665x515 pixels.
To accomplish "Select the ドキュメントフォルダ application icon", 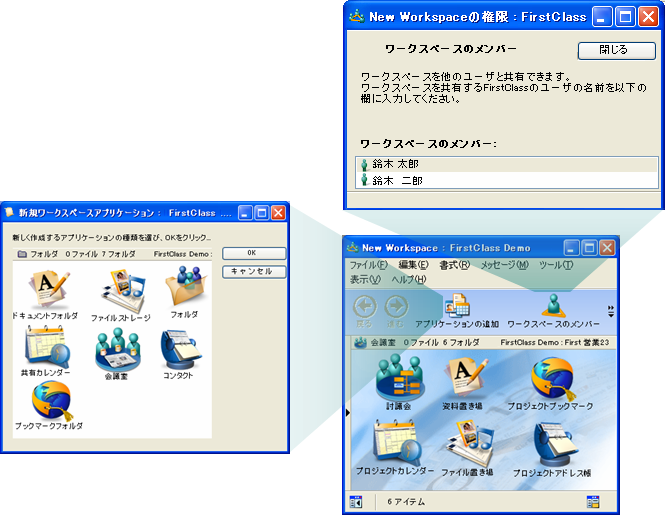I will (48, 288).
